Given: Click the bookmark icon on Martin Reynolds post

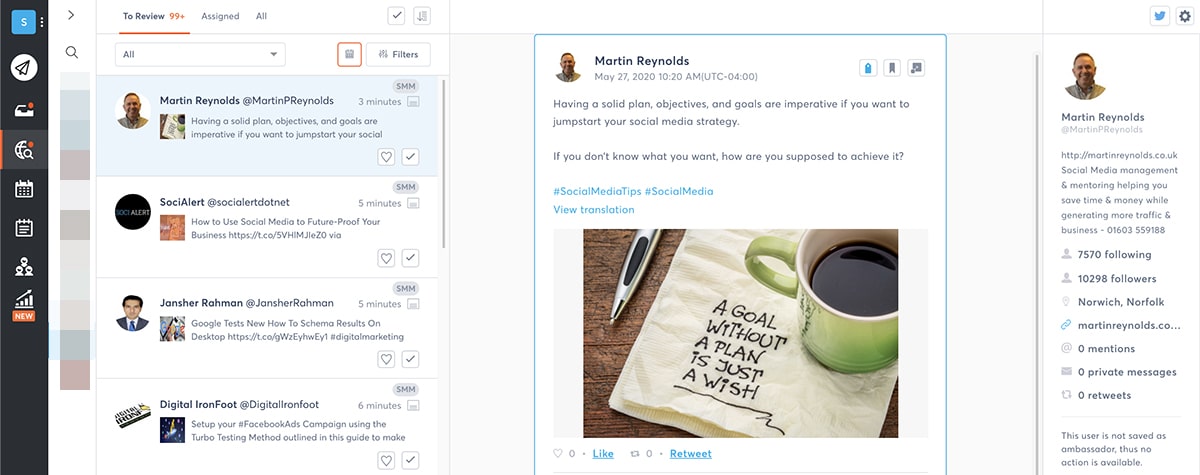Looking at the screenshot, I should (892, 68).
